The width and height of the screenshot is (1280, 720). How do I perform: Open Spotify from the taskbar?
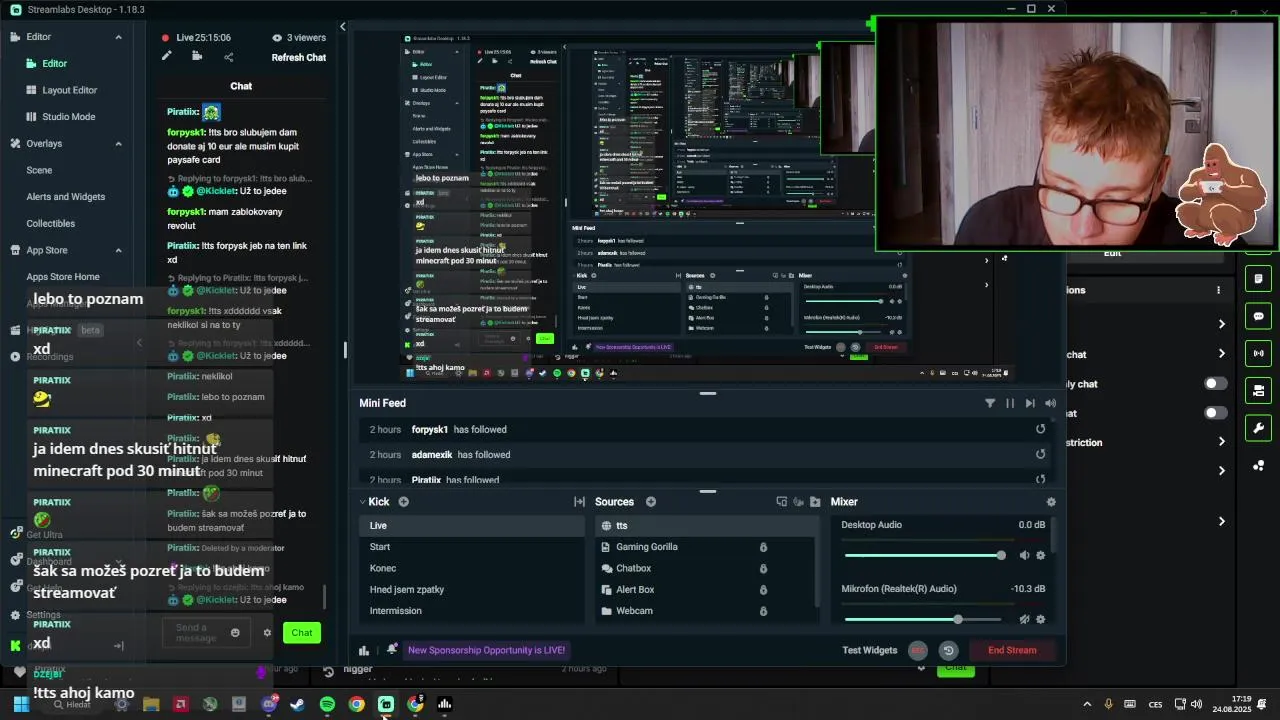[x=327, y=705]
